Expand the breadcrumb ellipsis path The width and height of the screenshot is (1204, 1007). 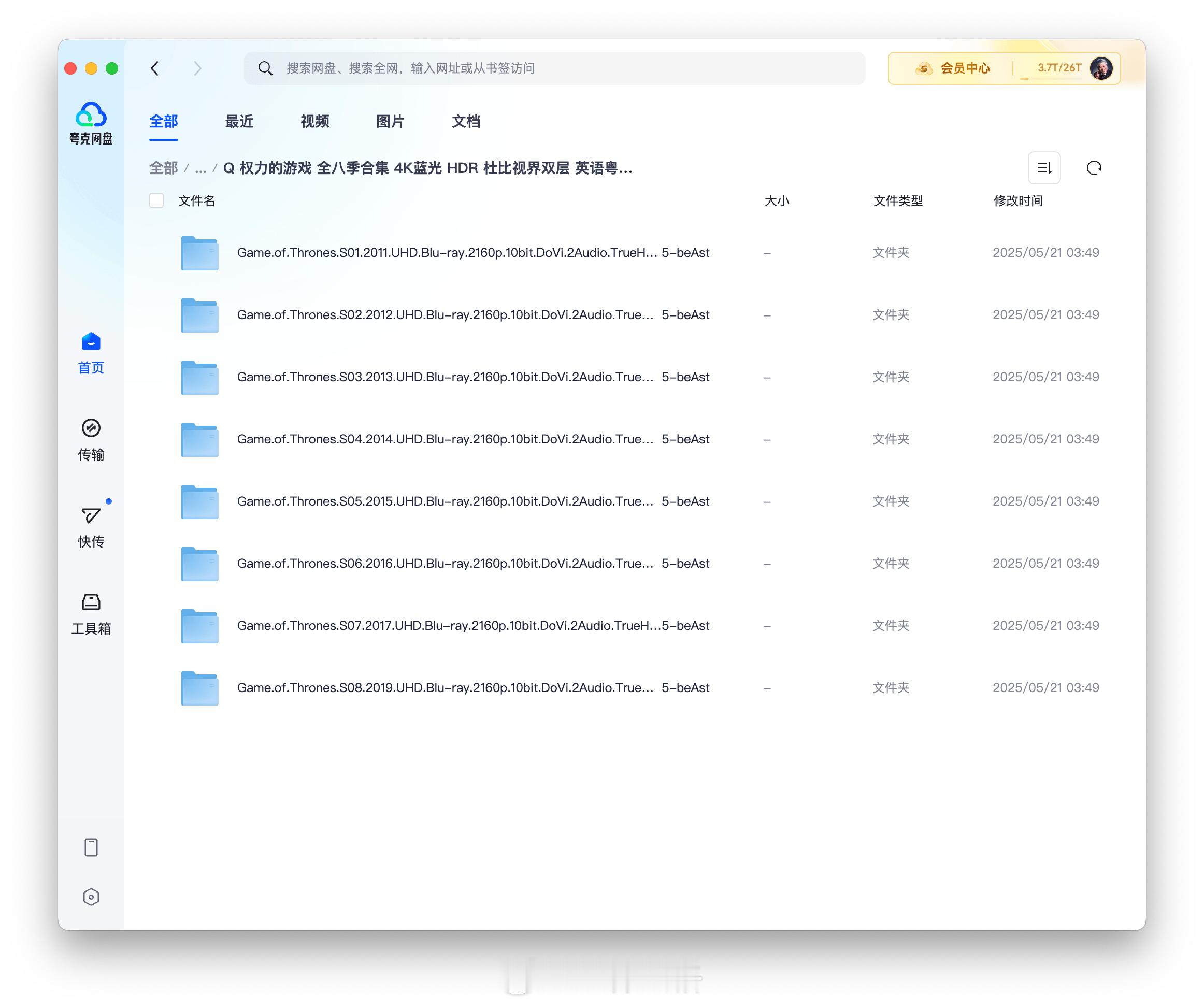tap(200, 168)
